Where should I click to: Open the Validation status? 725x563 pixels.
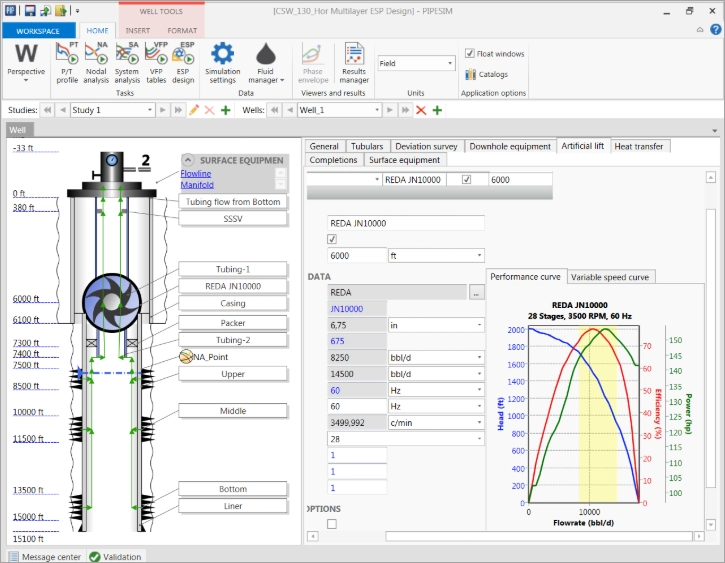[116, 557]
